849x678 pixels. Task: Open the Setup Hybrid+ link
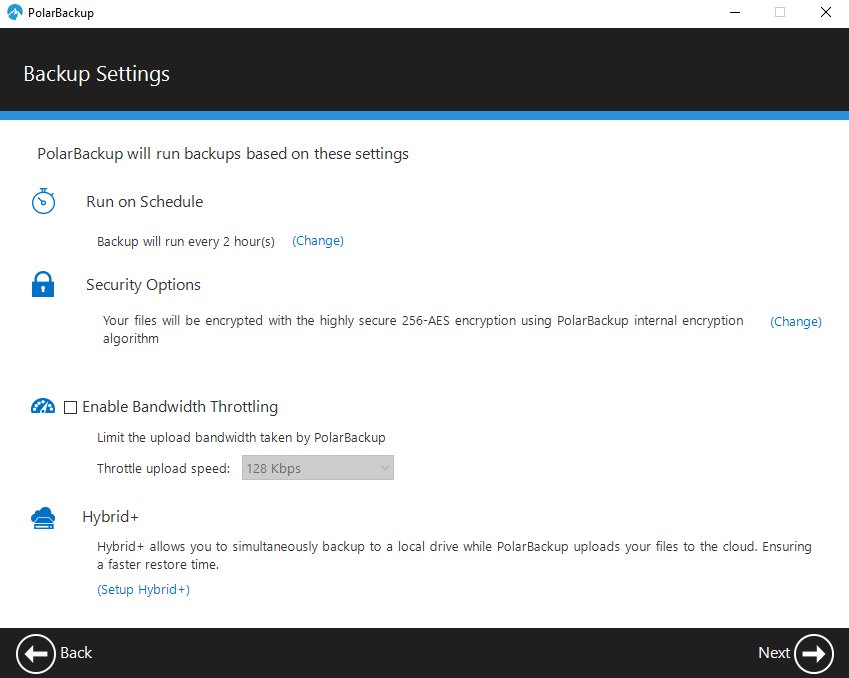click(x=143, y=589)
